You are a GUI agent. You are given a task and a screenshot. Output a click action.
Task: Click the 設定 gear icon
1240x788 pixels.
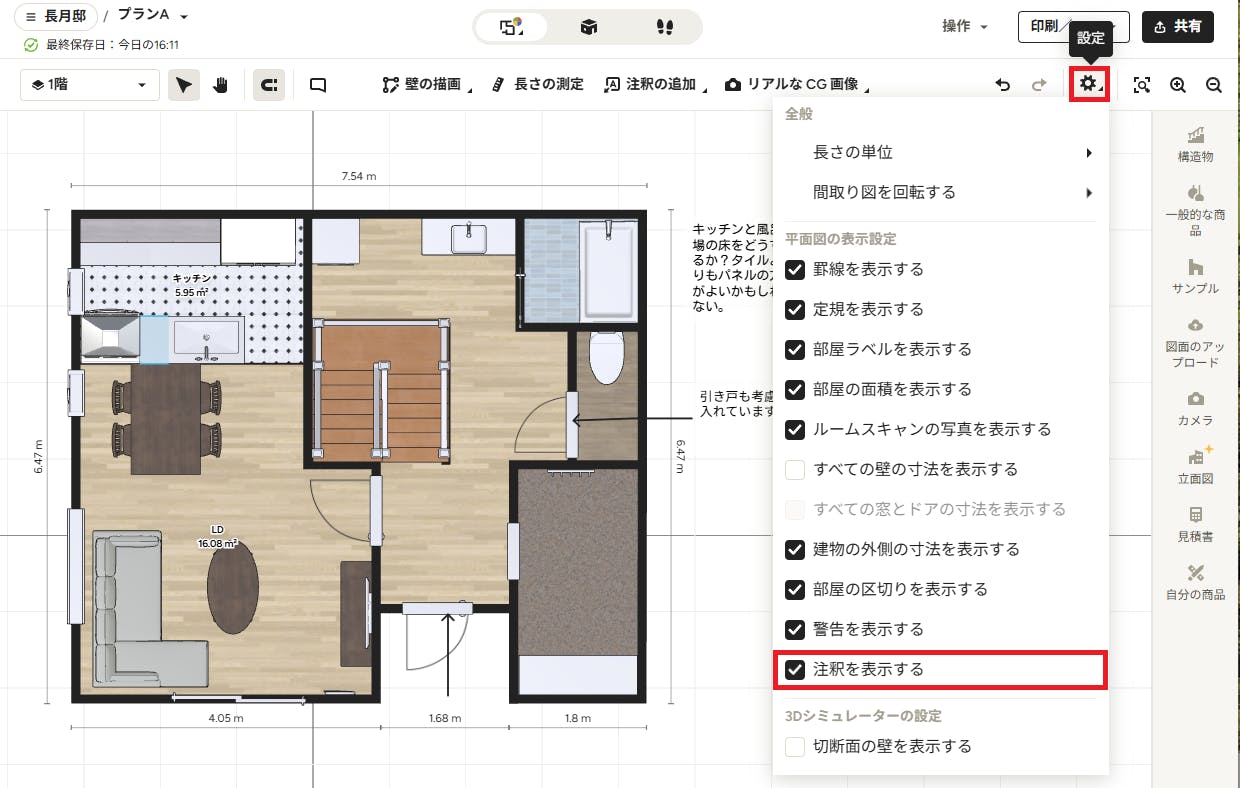tap(1089, 85)
